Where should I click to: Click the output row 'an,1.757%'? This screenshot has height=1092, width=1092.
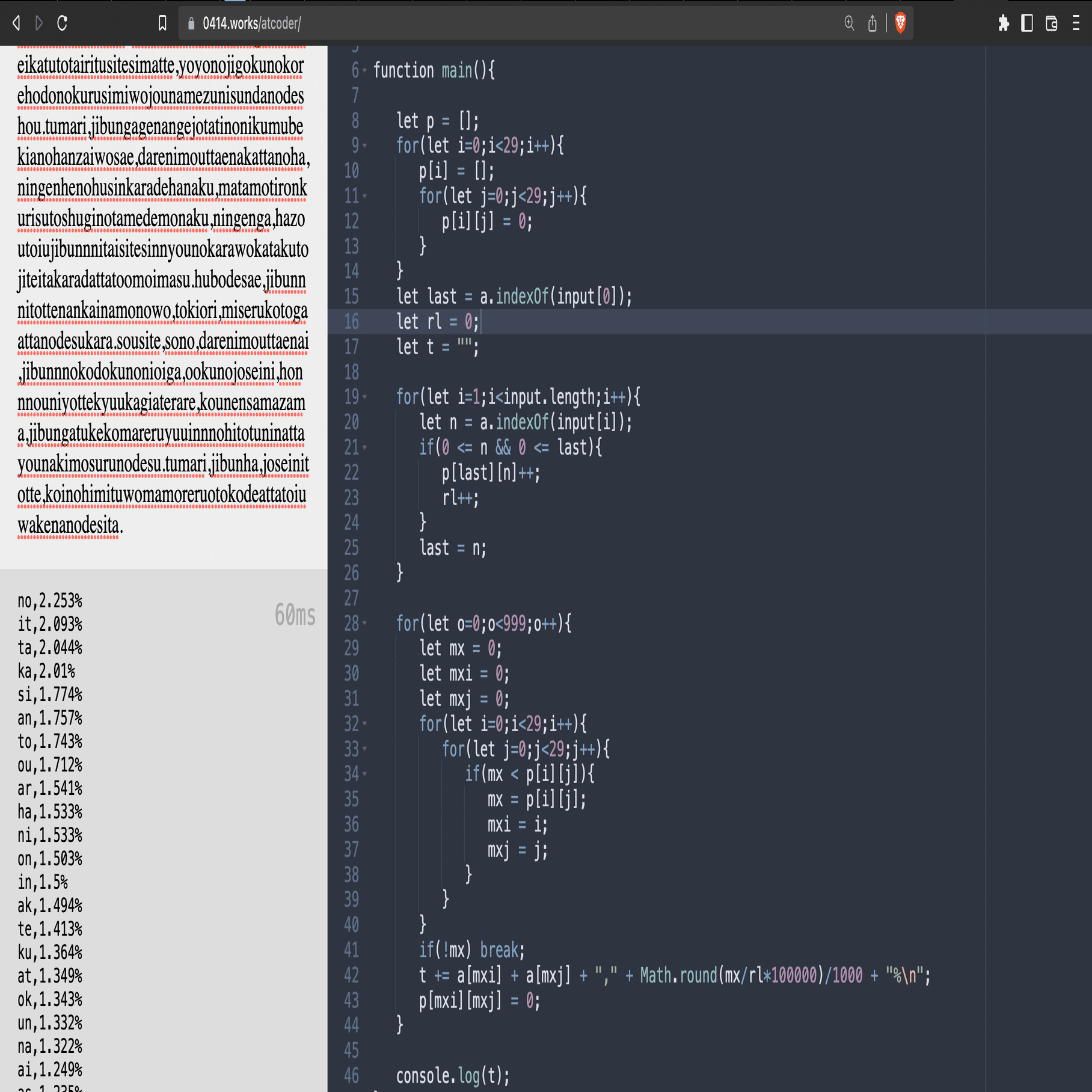50,718
